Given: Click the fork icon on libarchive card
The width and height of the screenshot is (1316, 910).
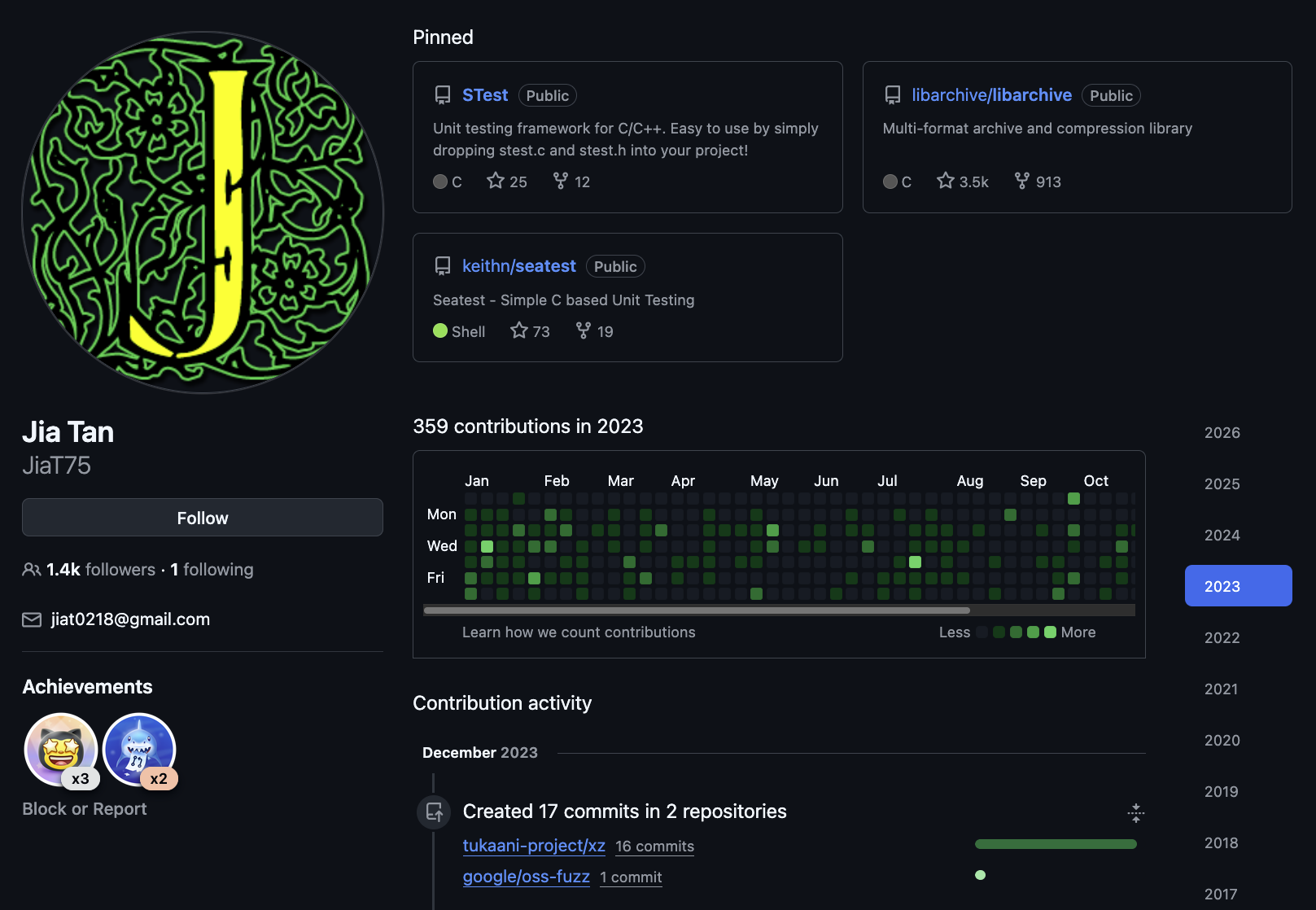Looking at the screenshot, I should pyautogui.click(x=1021, y=181).
